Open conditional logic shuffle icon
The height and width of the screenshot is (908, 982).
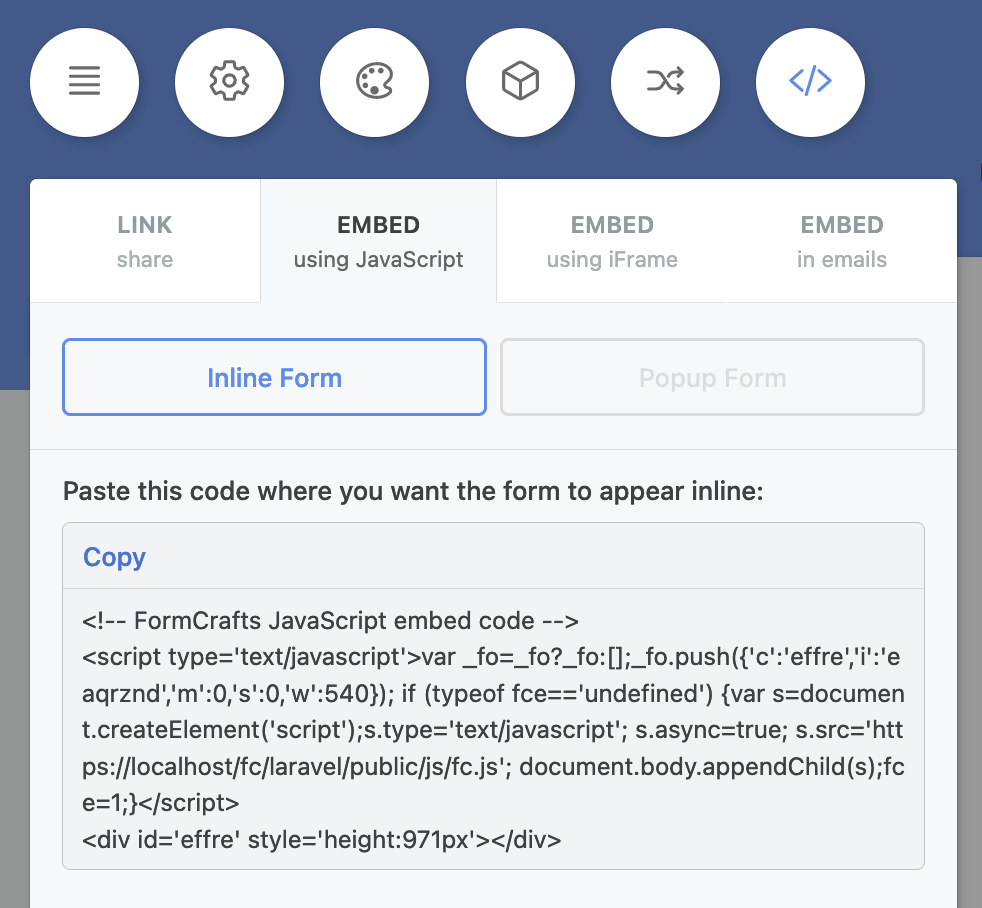click(665, 82)
